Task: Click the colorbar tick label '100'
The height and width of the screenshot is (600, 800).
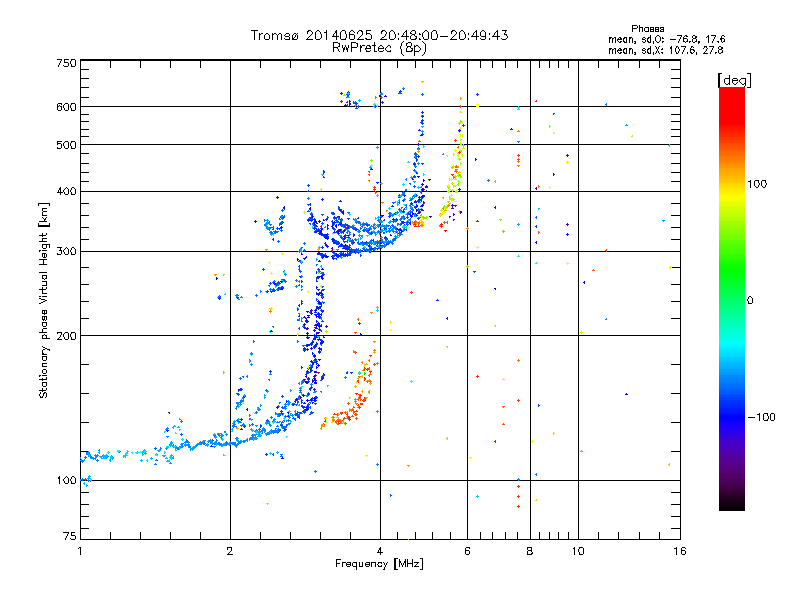Action: [x=757, y=184]
